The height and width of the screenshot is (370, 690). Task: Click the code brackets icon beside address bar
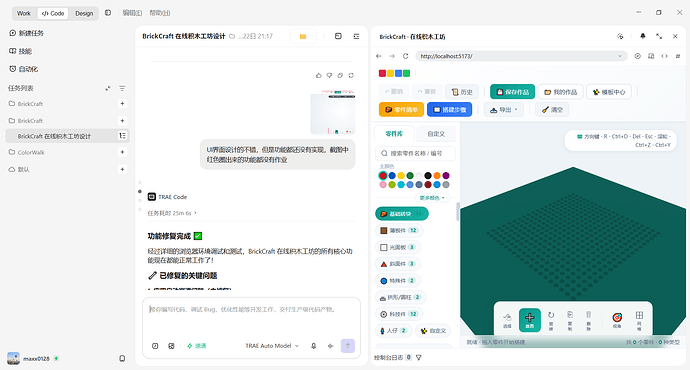tap(664, 56)
